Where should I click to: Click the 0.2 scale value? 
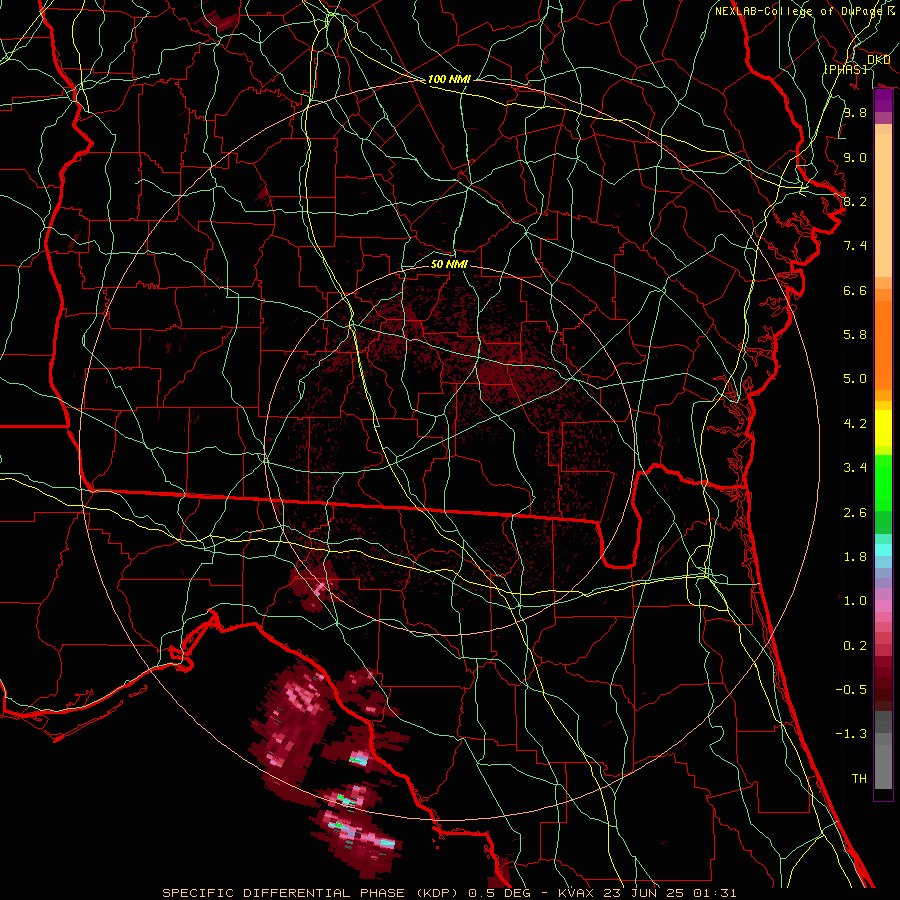[x=855, y=646]
